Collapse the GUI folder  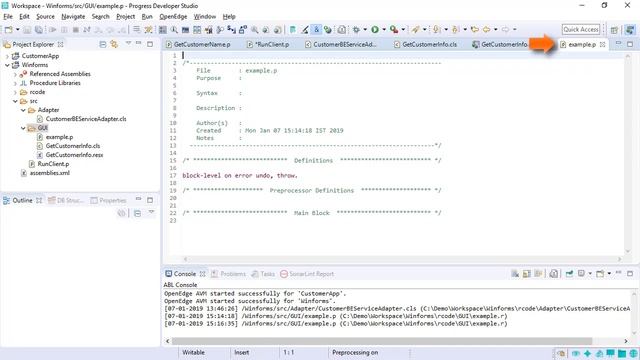point(23,128)
